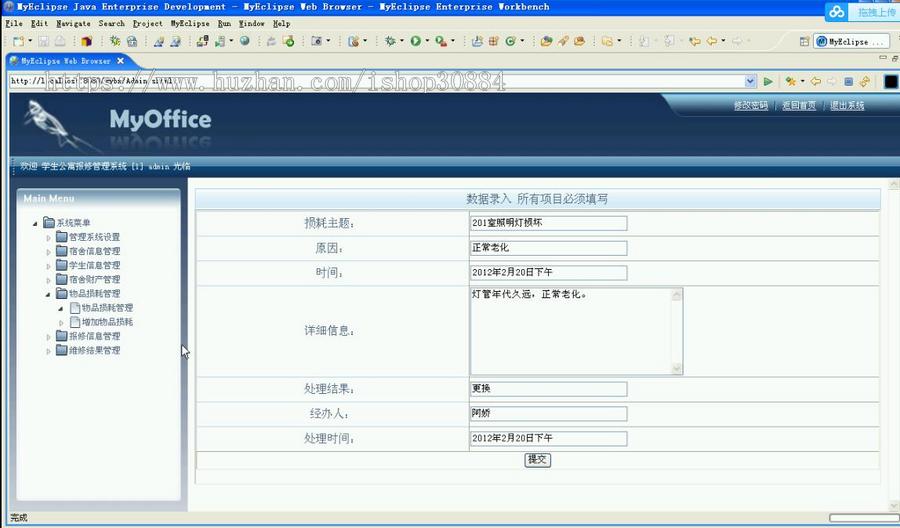The height and width of the screenshot is (528, 900).
Task: Expand the 学生信息管理 tree folder
Action: click(x=48, y=266)
